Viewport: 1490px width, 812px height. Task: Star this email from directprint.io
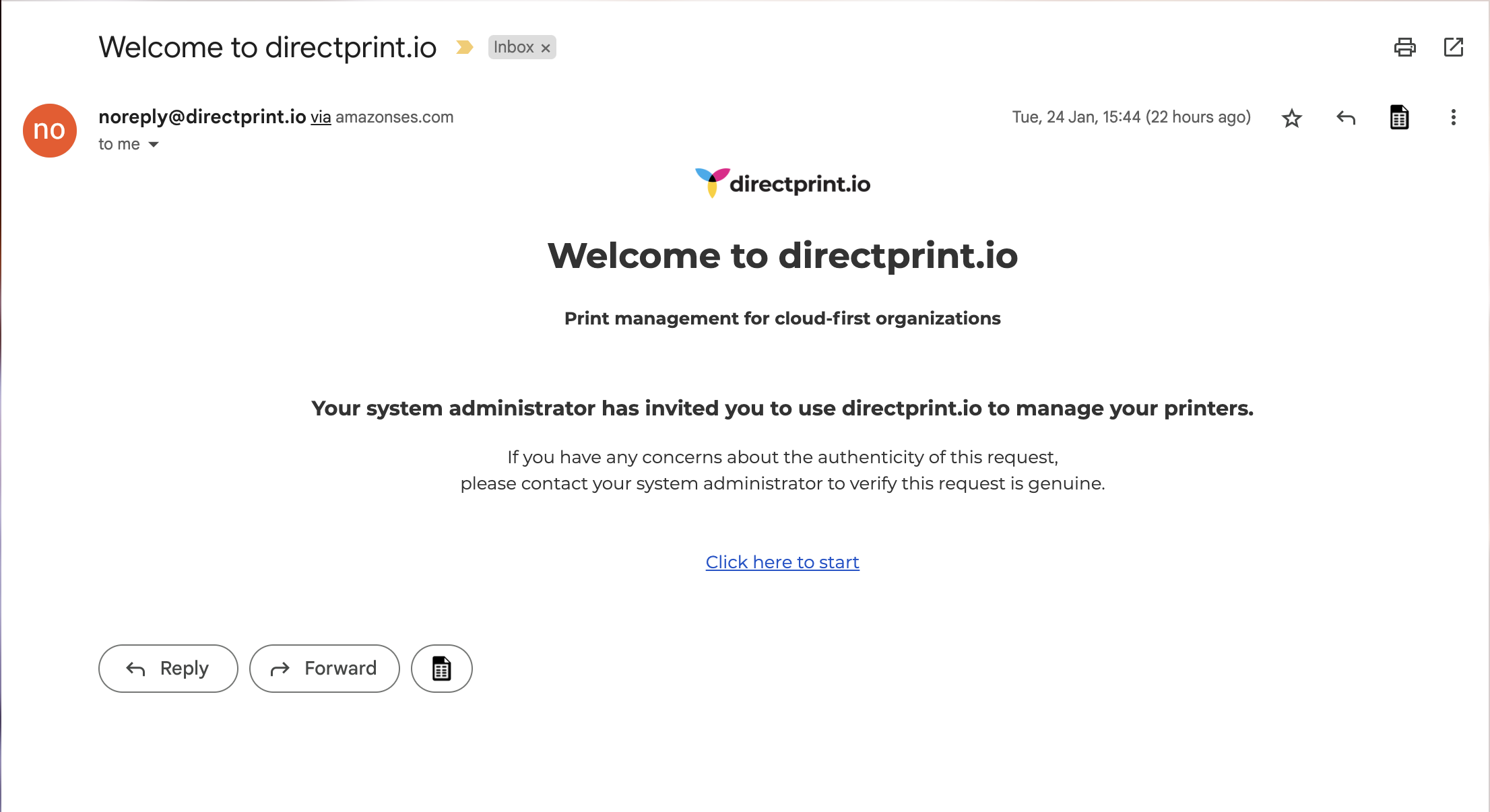[x=1291, y=119]
